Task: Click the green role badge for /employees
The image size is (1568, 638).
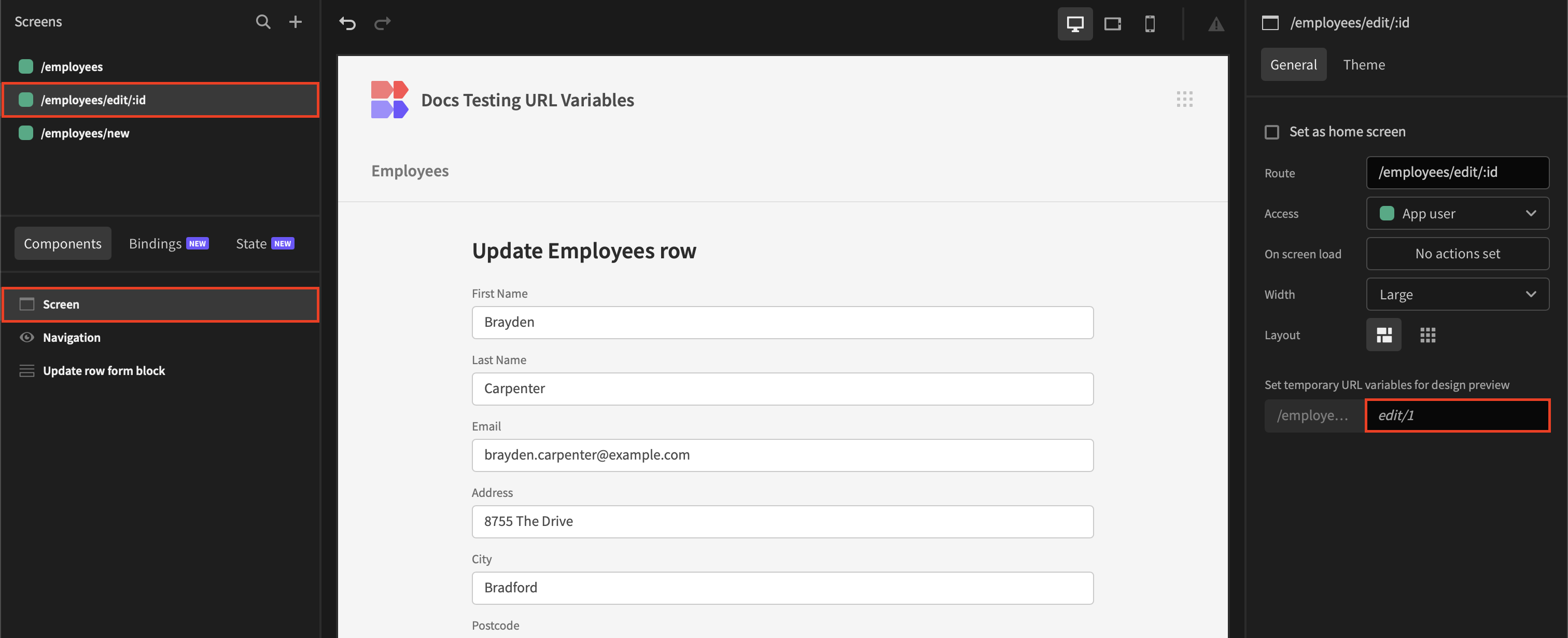Action: click(x=26, y=66)
